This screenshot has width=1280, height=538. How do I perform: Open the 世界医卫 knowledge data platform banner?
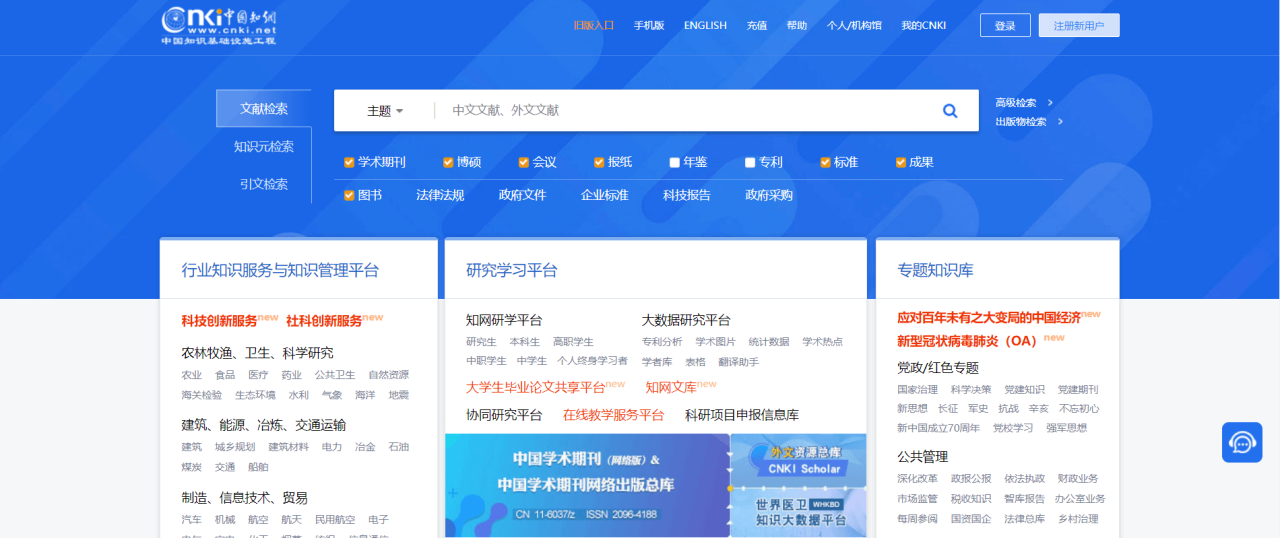pos(799,512)
